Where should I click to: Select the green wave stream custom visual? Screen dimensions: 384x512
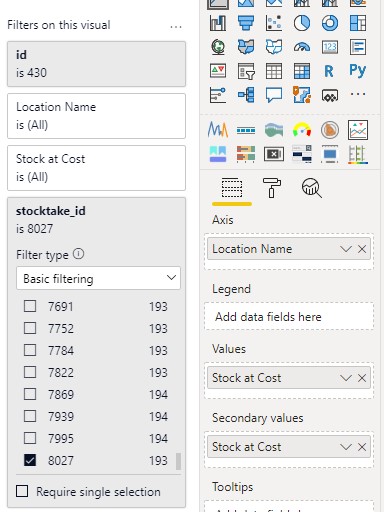(x=274, y=130)
